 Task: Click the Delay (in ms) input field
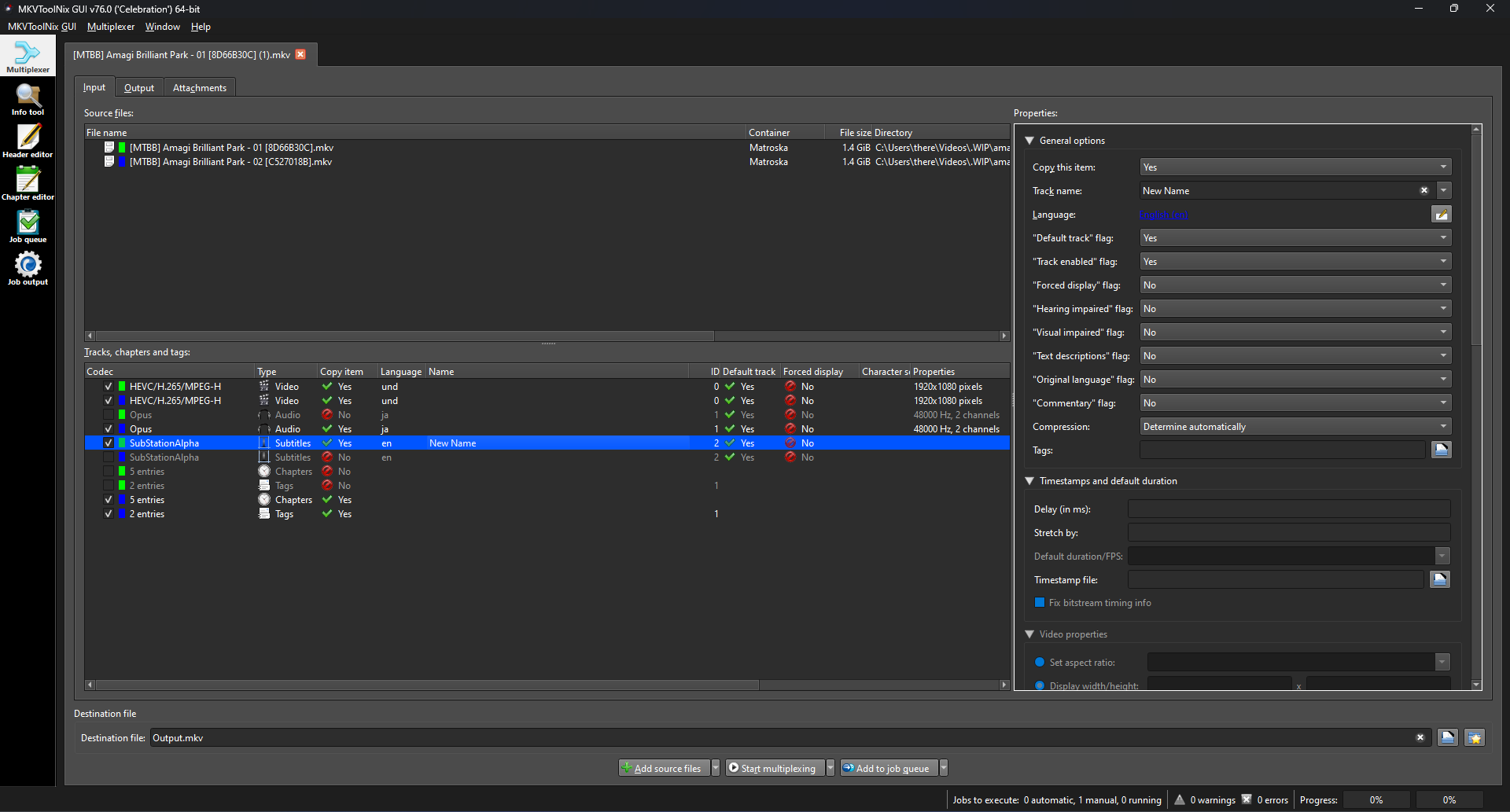[x=1289, y=509]
